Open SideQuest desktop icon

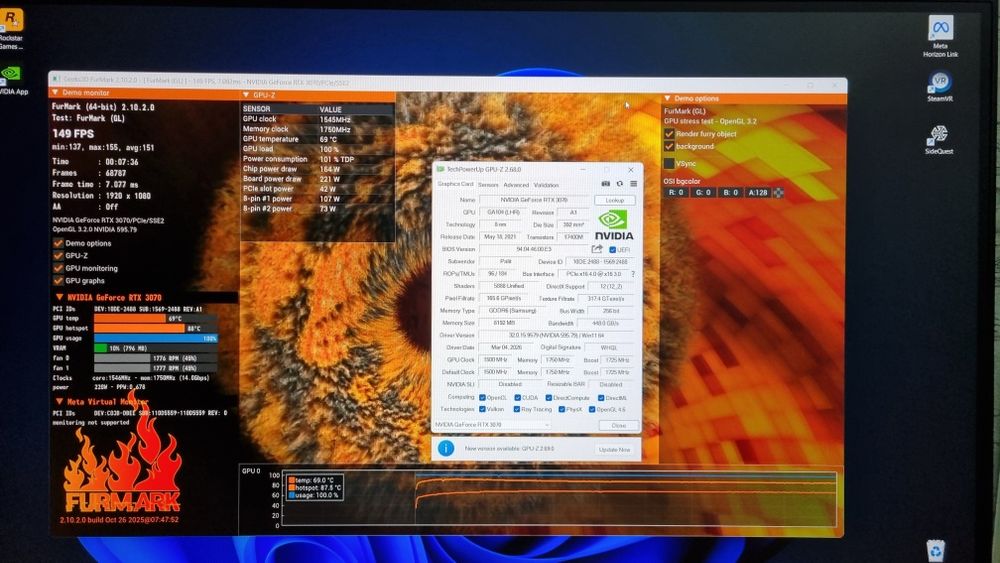pyautogui.click(x=939, y=140)
